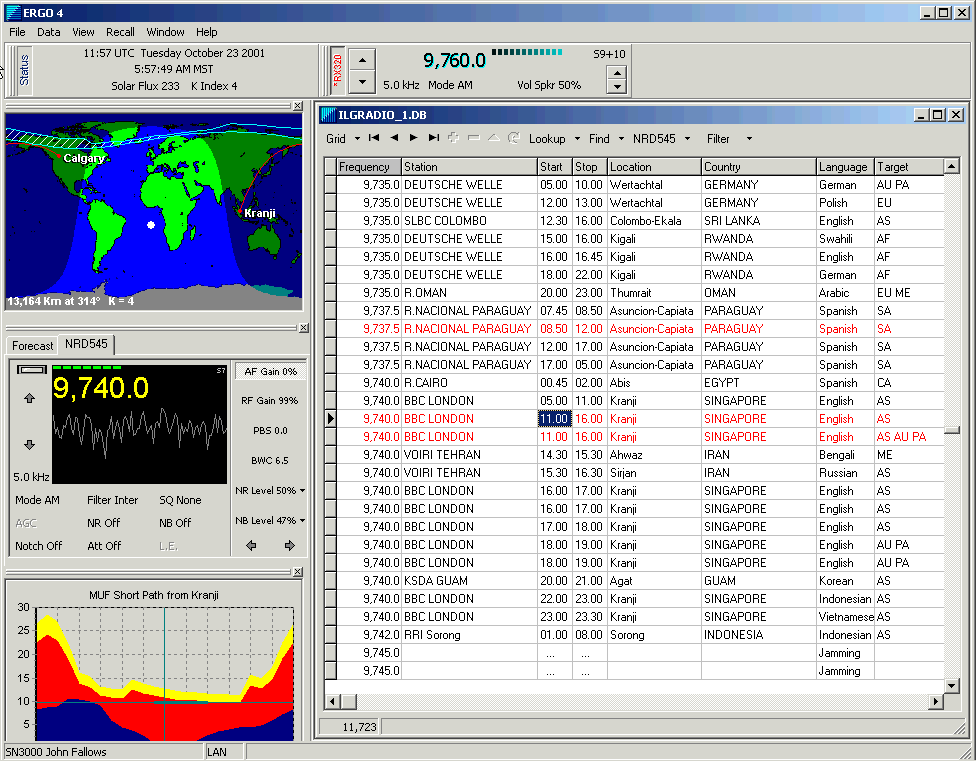Click NRD545 left arrow below NB Level

click(251, 545)
